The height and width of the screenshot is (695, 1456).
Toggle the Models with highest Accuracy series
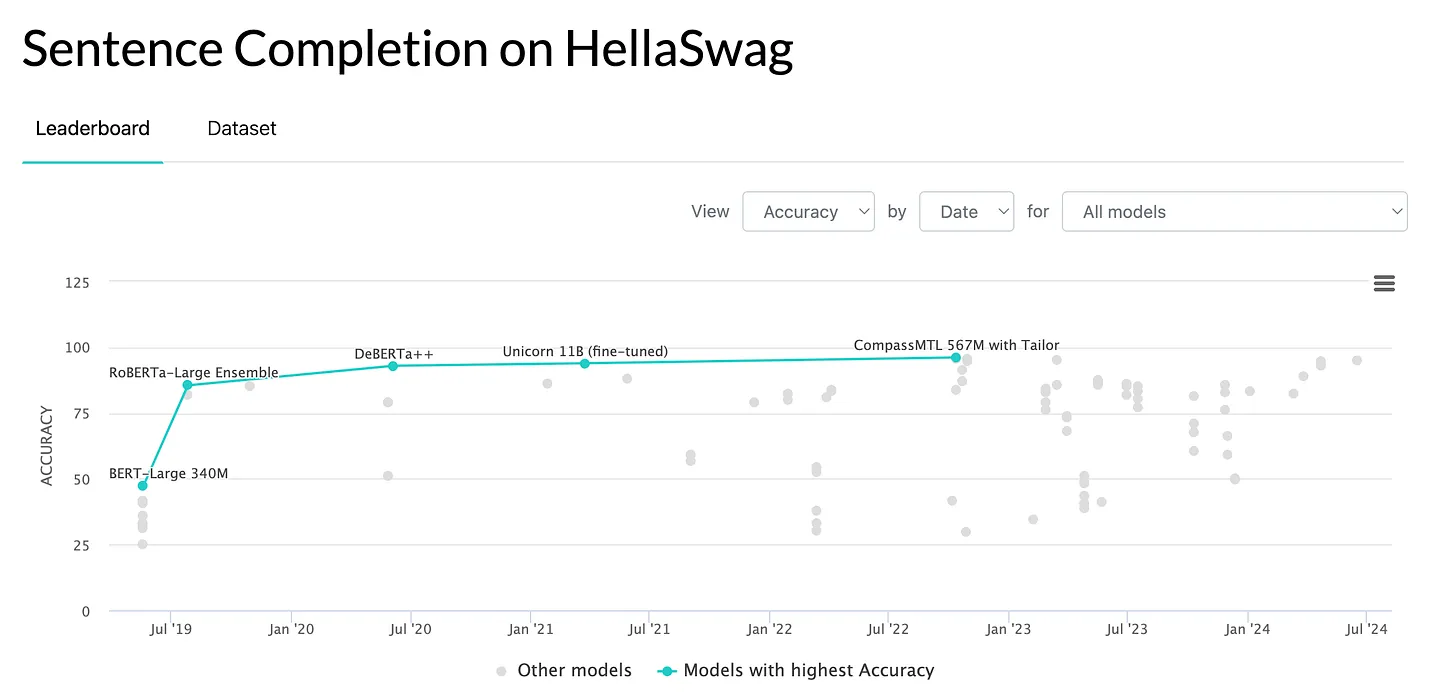coord(809,670)
